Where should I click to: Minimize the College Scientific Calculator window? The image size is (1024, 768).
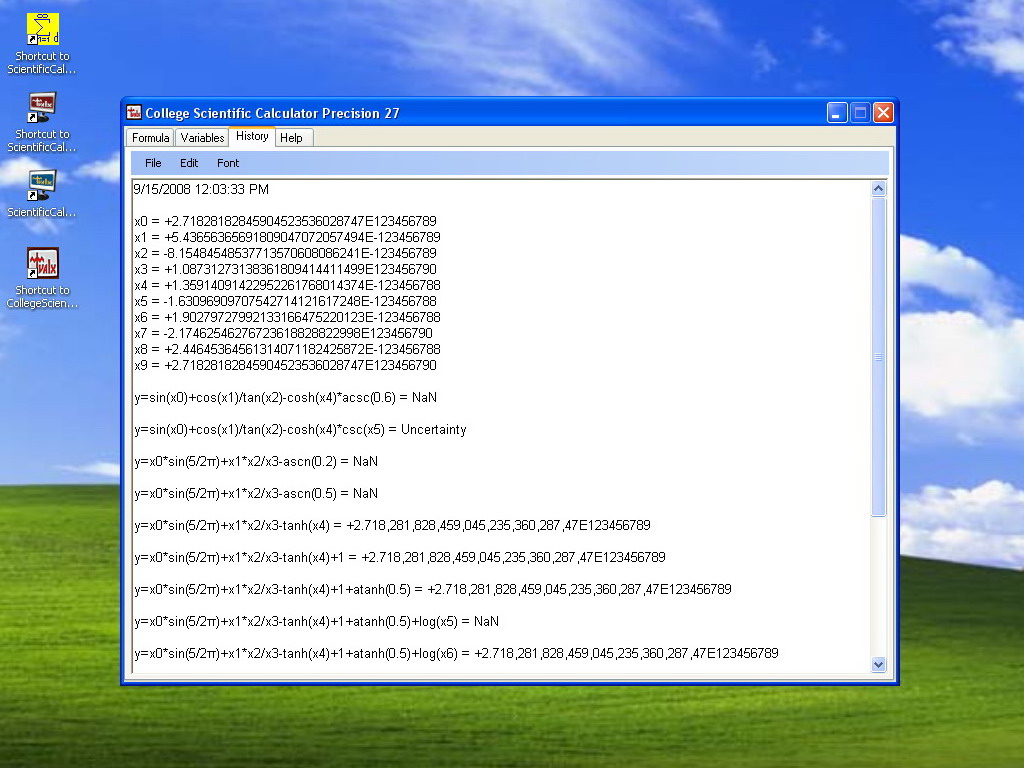point(837,113)
